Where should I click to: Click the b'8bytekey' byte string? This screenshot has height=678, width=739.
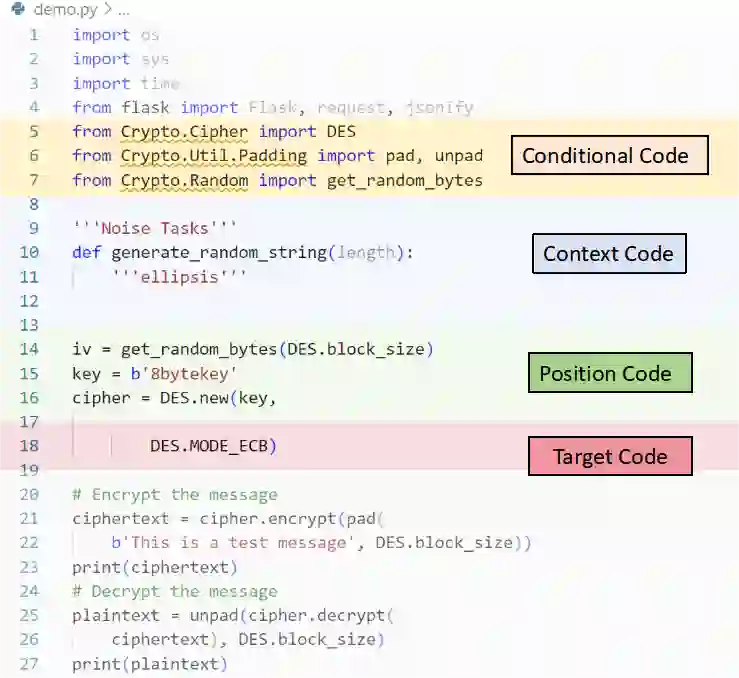pyautogui.click(x=184, y=374)
